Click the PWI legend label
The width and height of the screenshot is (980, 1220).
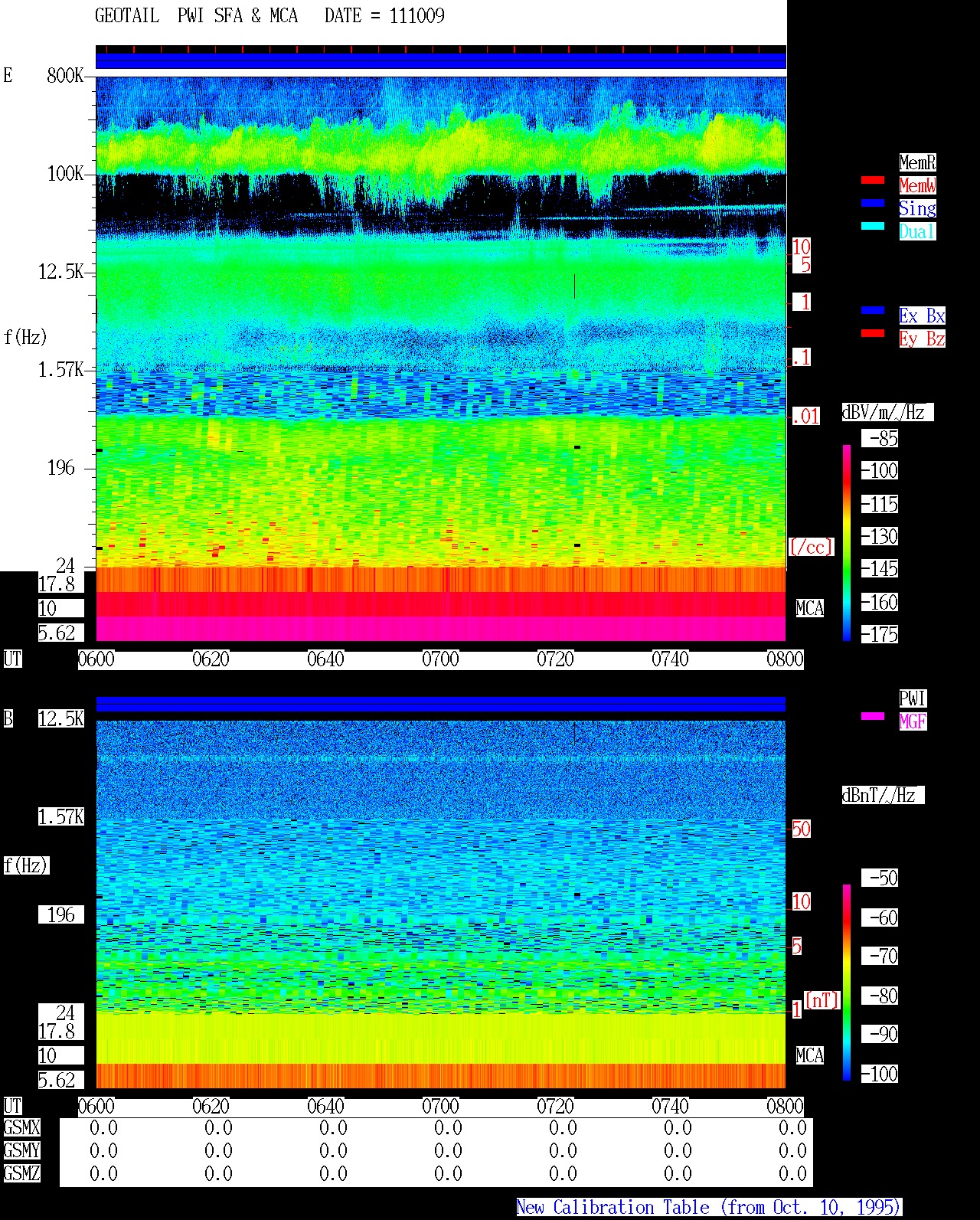[913, 698]
